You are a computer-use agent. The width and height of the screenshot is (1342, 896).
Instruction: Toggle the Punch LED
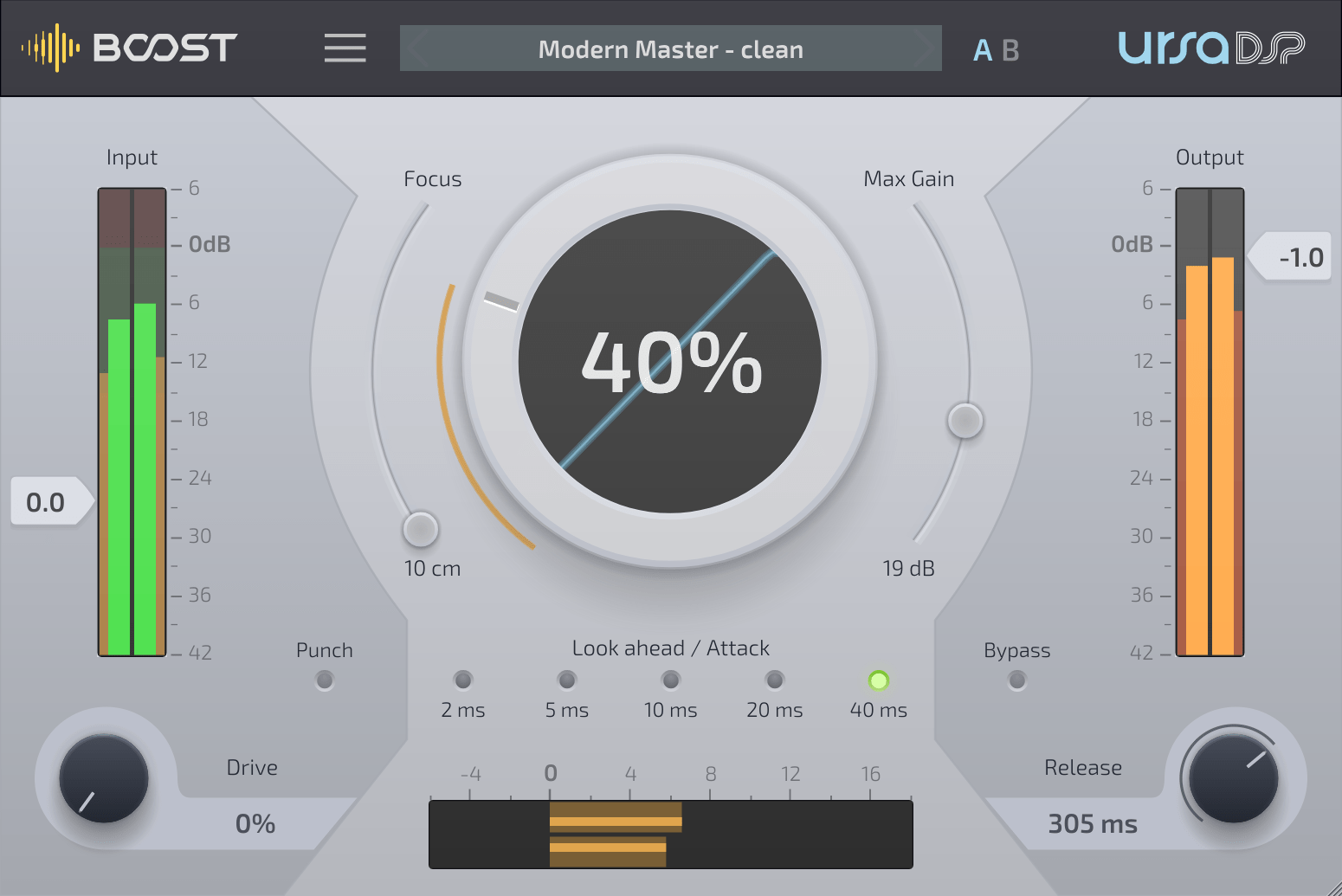(325, 680)
